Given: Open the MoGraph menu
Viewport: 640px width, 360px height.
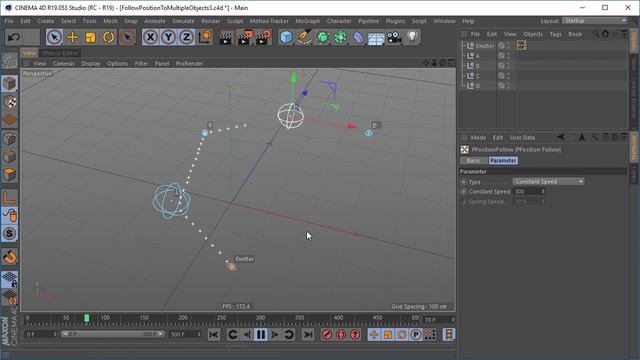Looking at the screenshot, I should pyautogui.click(x=308, y=21).
